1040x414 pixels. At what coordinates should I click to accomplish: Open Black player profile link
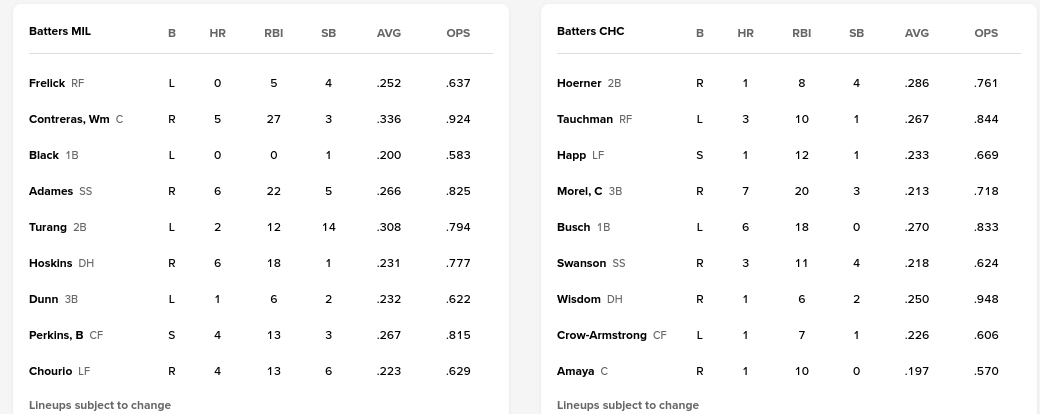(x=44, y=155)
